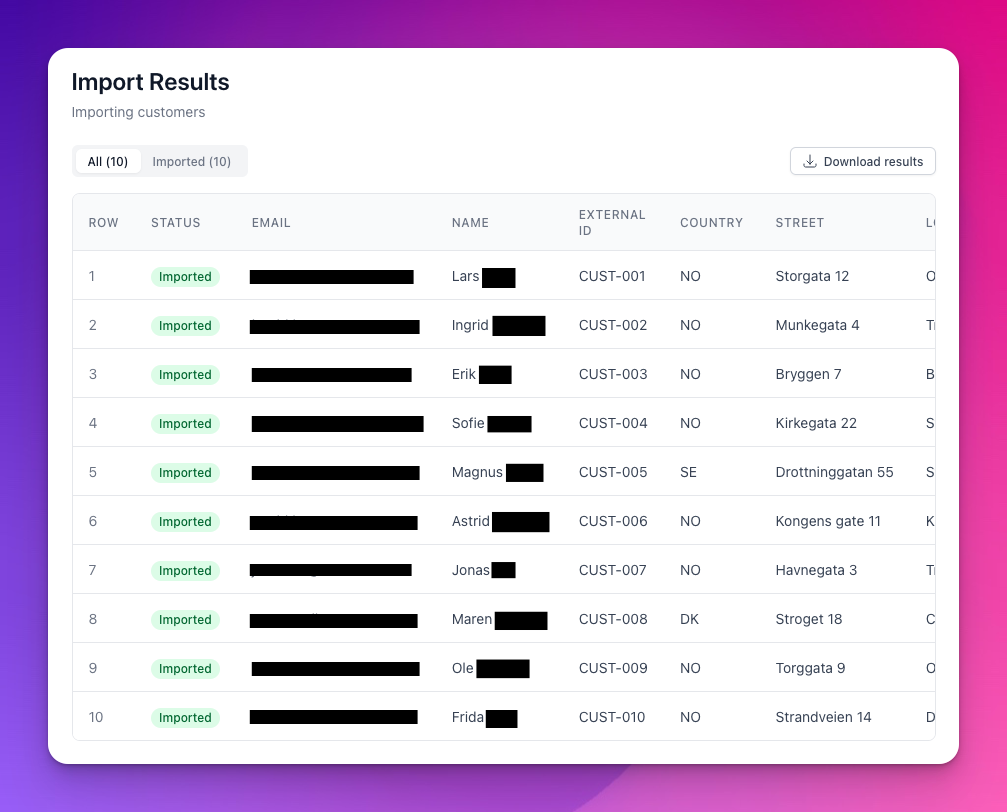
Task: Select the CUST-001 external ID cell
Action: tap(611, 276)
